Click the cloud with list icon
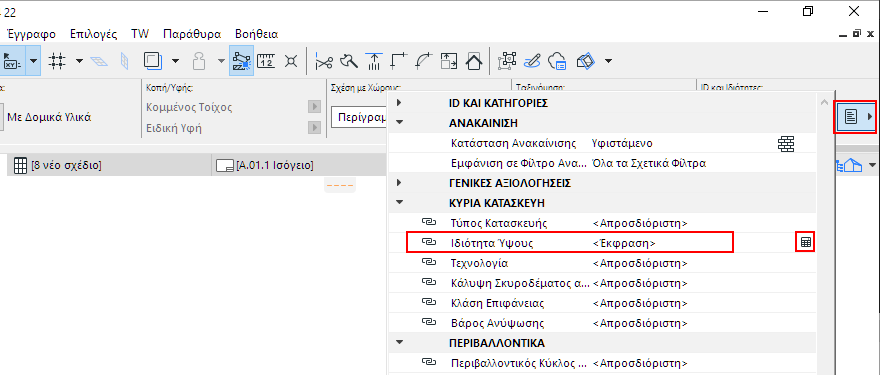This screenshot has height=375, width=880. (558, 61)
